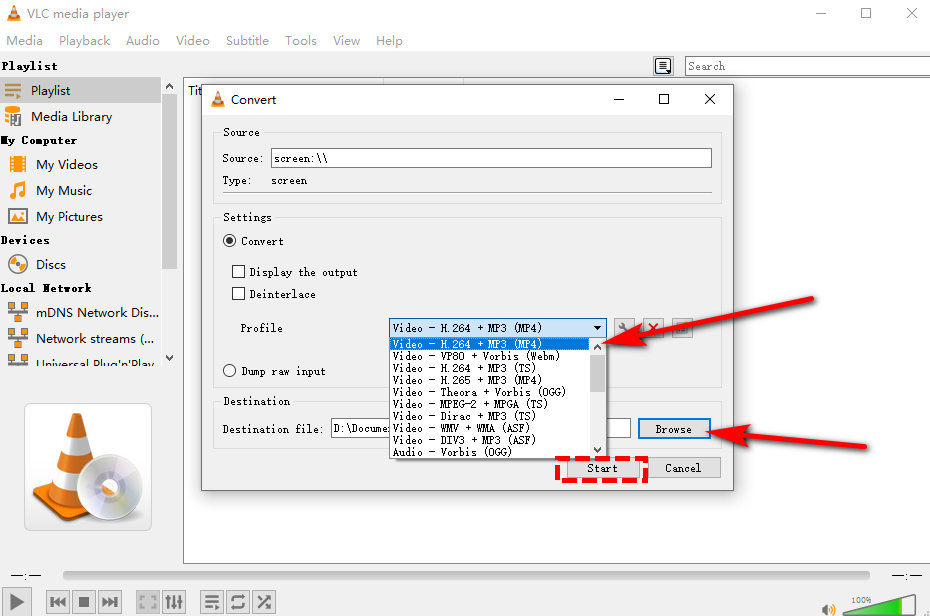Collapse the Profile dropdown combo box
The width and height of the screenshot is (930, 616).
tap(498, 328)
